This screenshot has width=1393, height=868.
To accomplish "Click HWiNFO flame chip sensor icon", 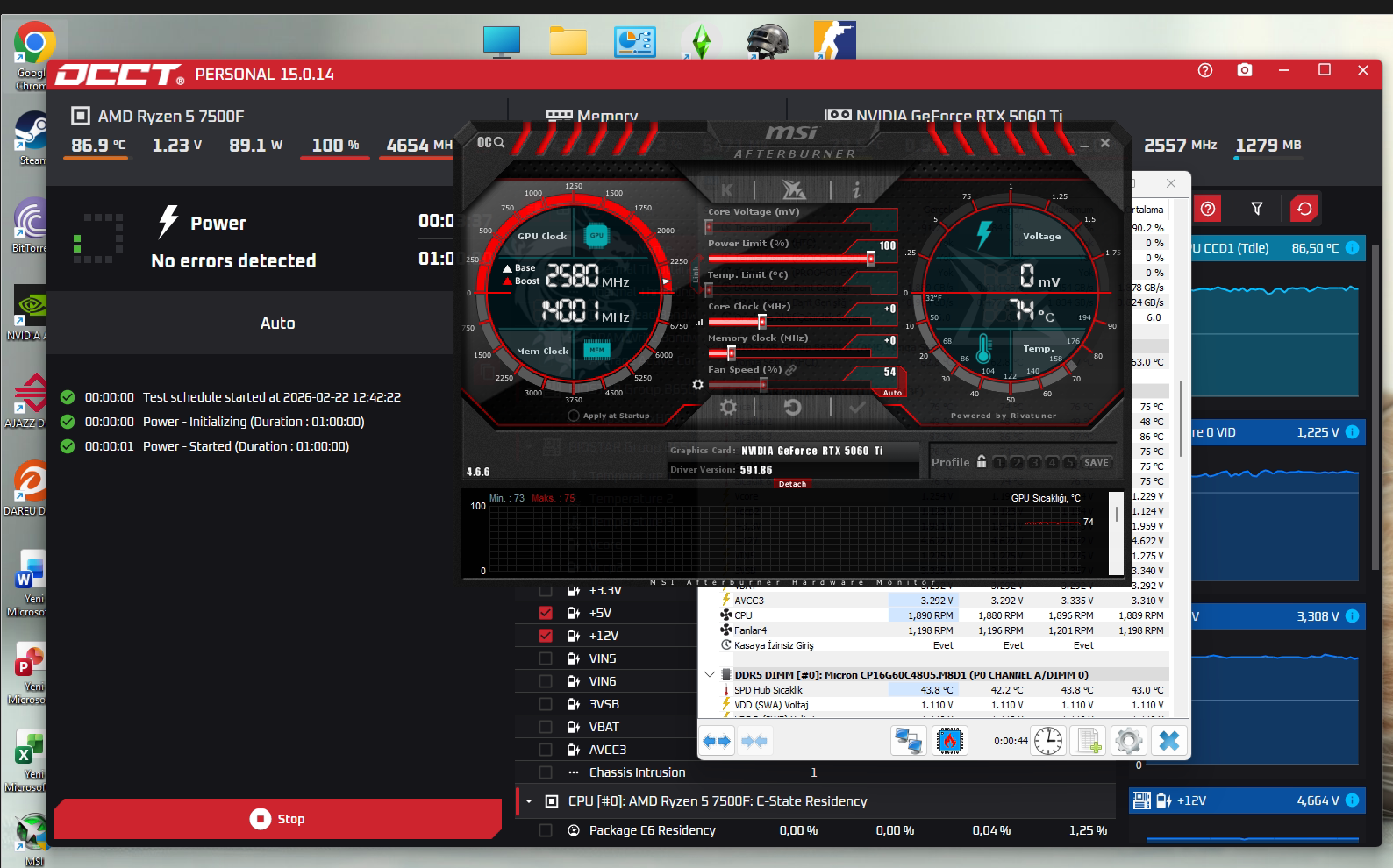I will tap(949, 741).
